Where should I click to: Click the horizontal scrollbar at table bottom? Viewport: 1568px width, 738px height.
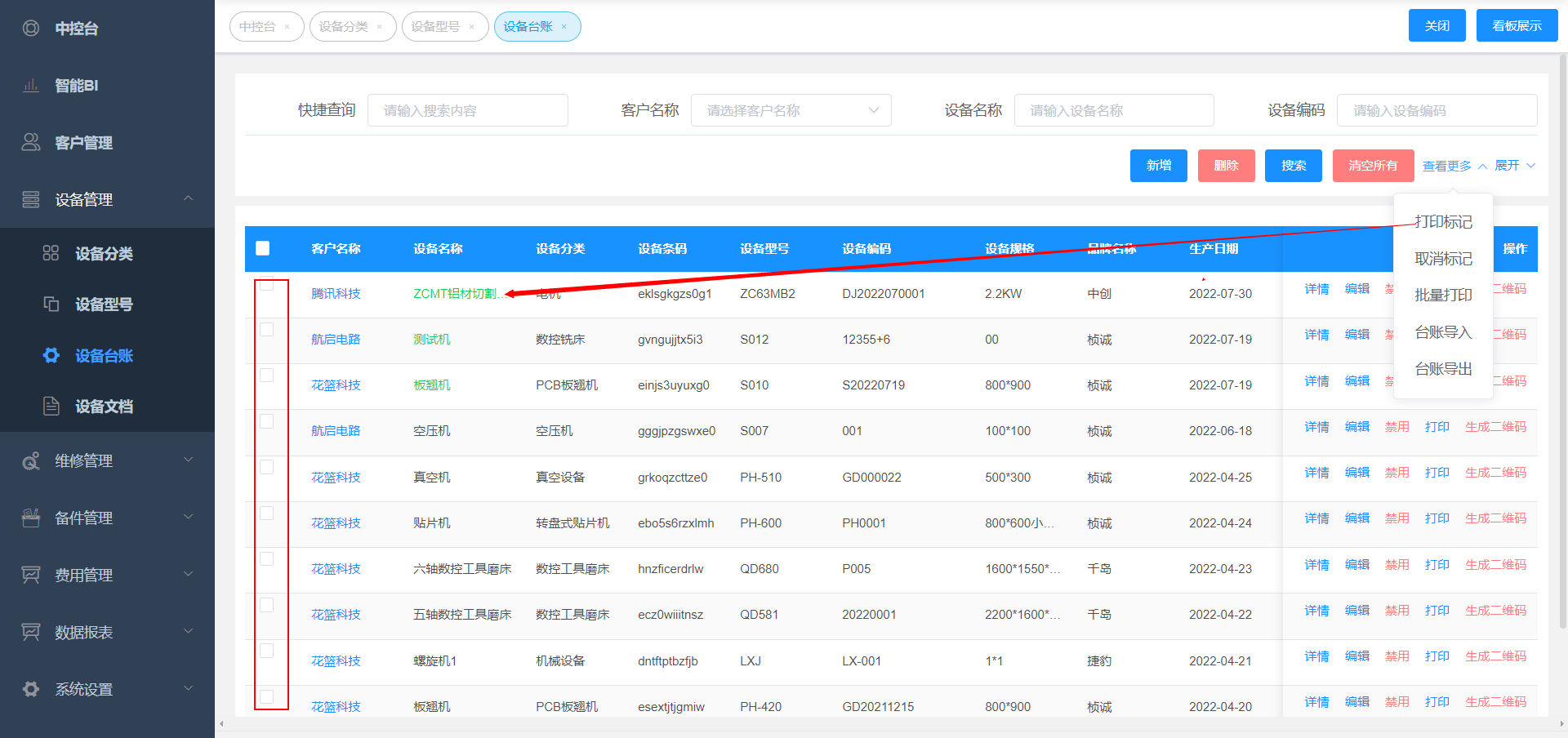point(890,724)
